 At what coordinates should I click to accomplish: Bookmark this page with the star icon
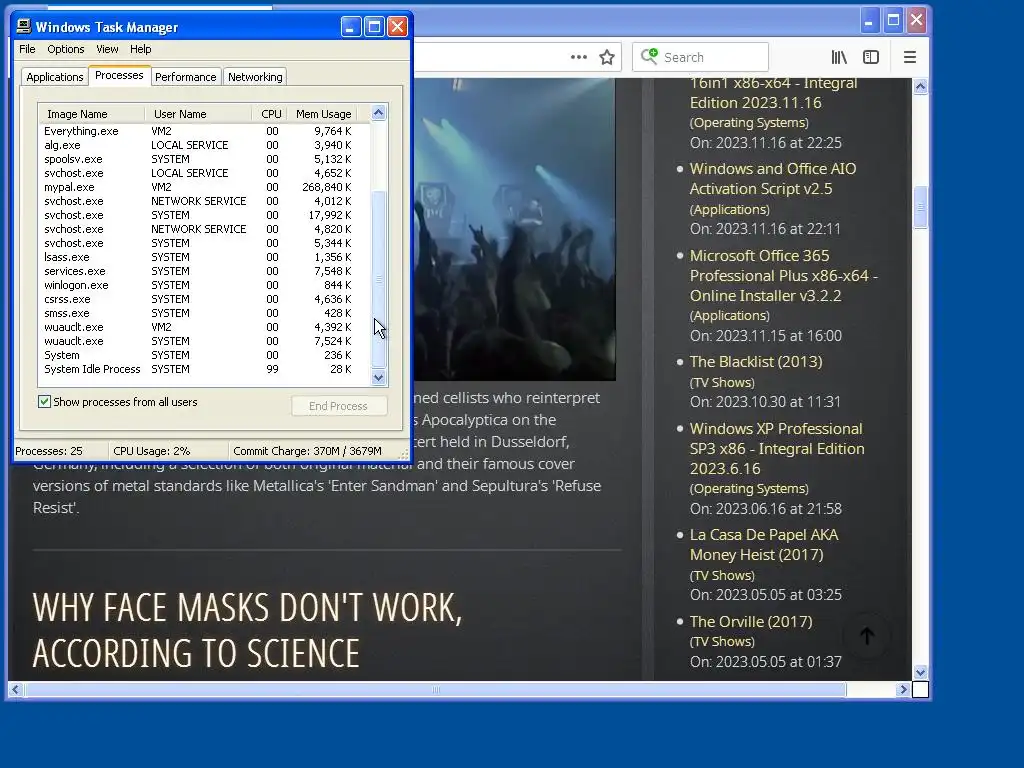(x=607, y=57)
